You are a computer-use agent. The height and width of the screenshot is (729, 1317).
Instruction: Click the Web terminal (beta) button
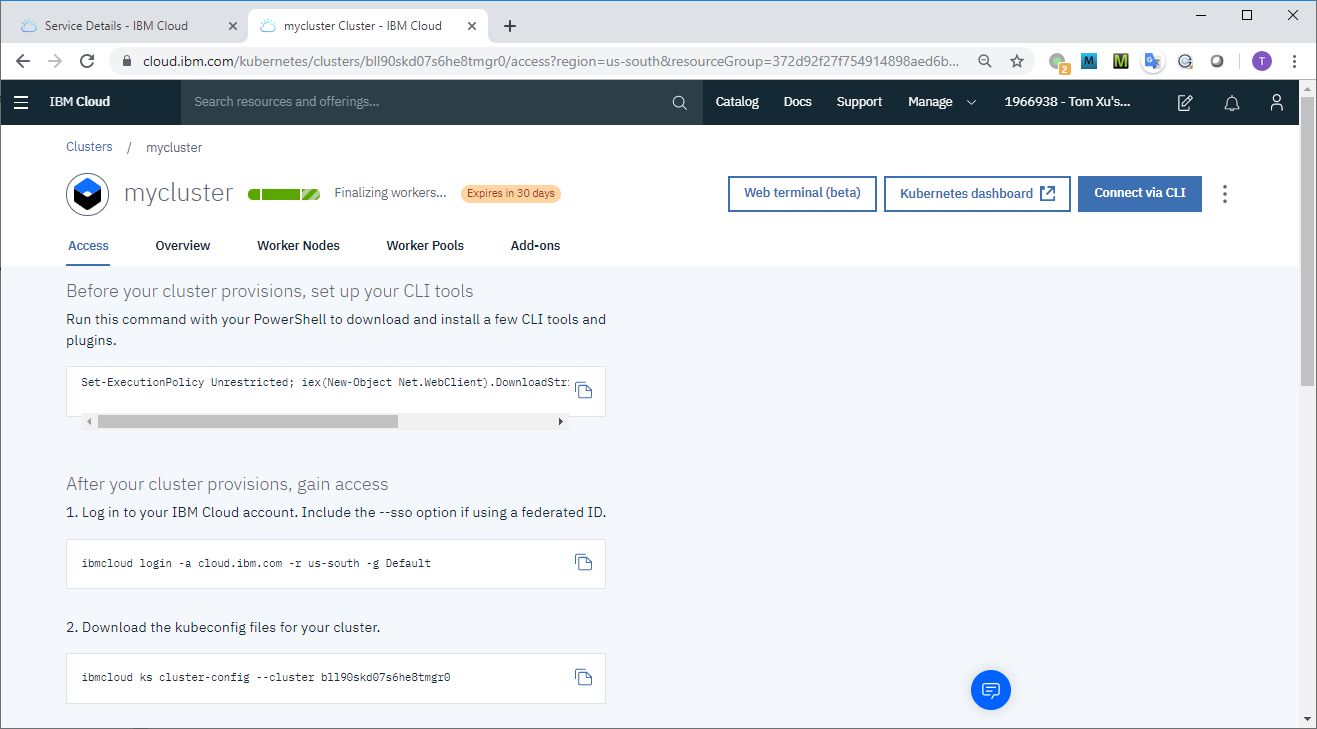802,194
